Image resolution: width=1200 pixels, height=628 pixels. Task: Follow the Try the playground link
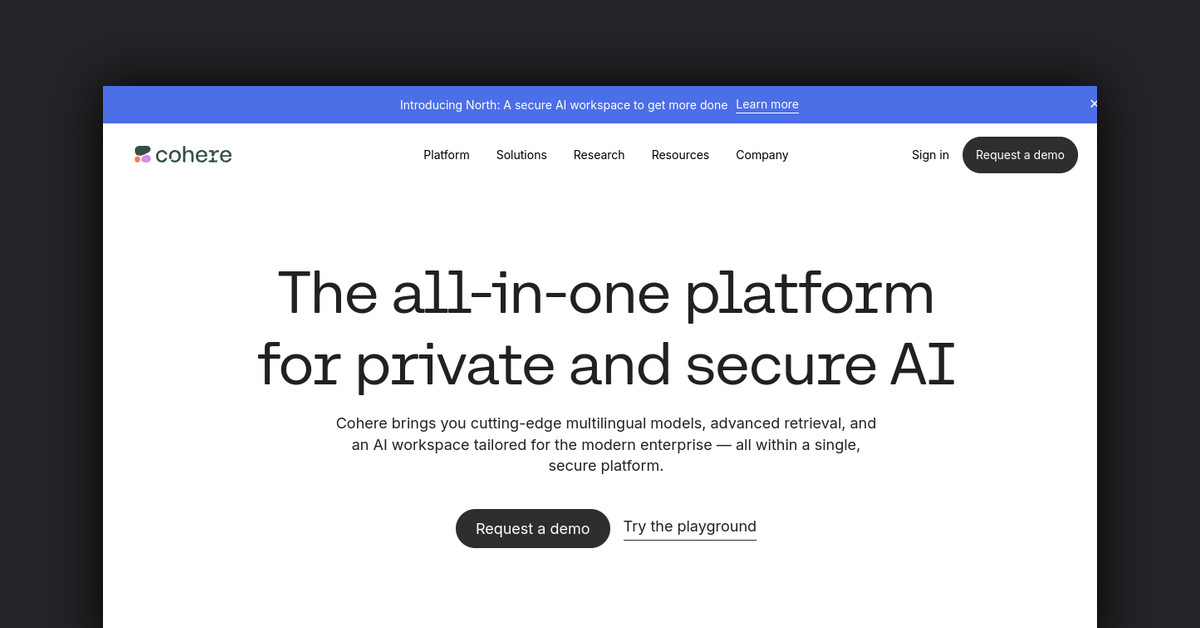(x=689, y=527)
